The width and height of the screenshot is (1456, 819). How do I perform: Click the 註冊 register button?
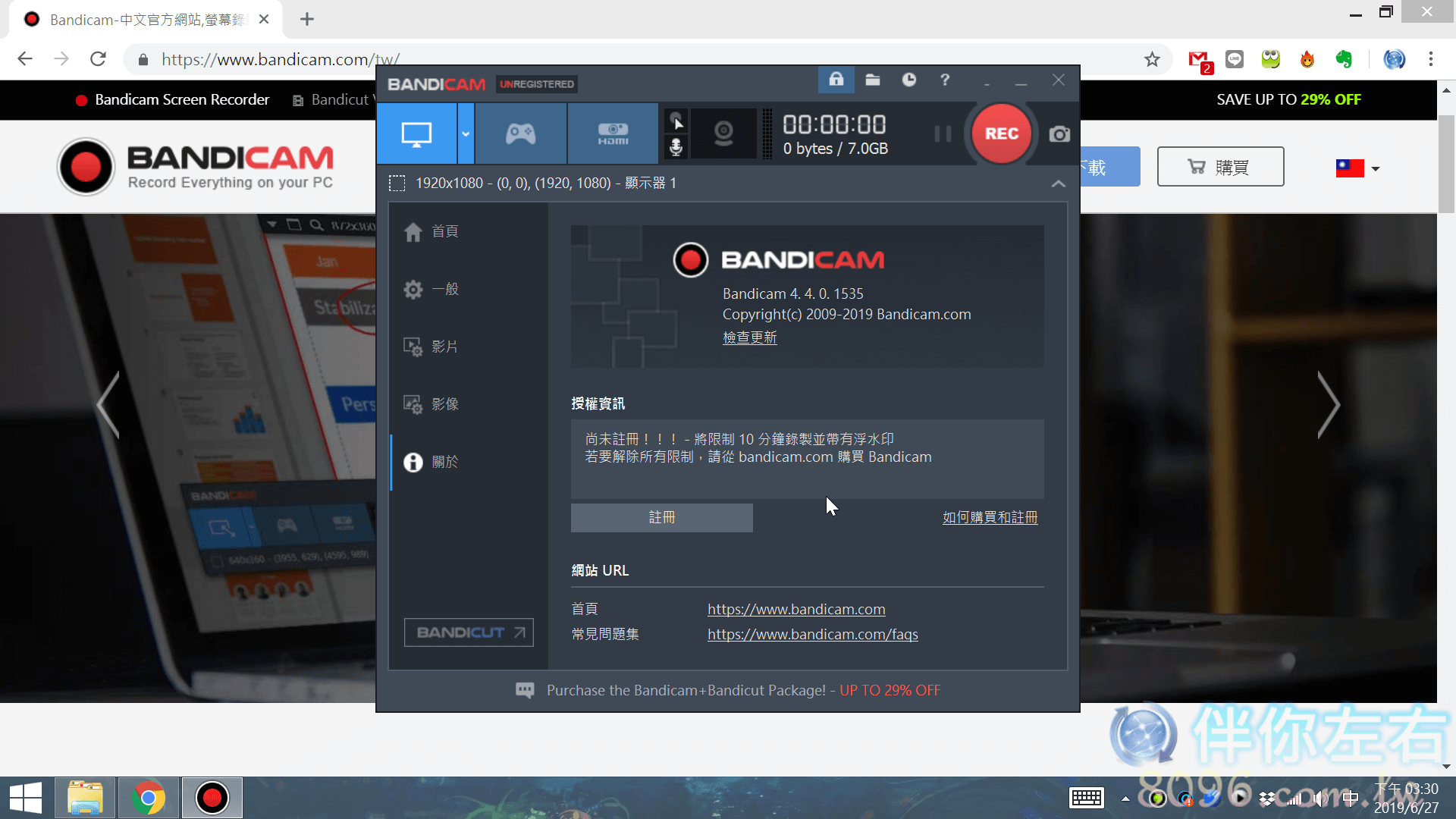tap(661, 518)
